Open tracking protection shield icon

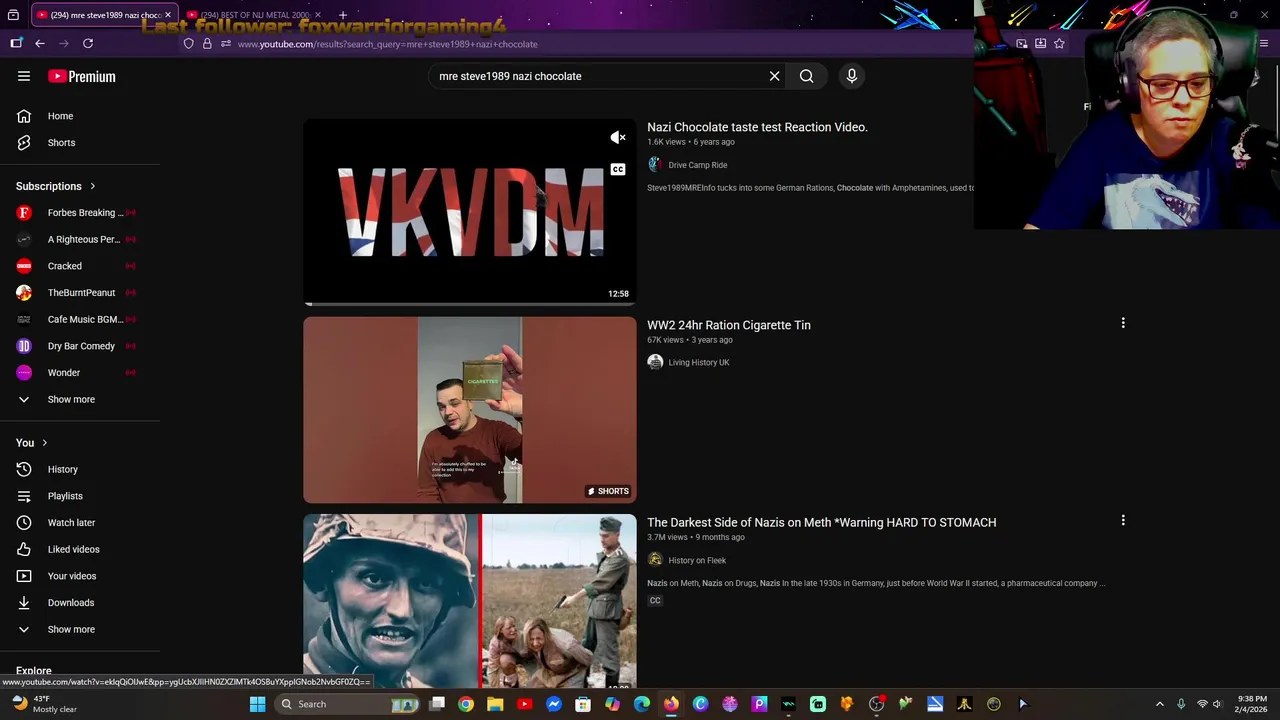[188, 44]
